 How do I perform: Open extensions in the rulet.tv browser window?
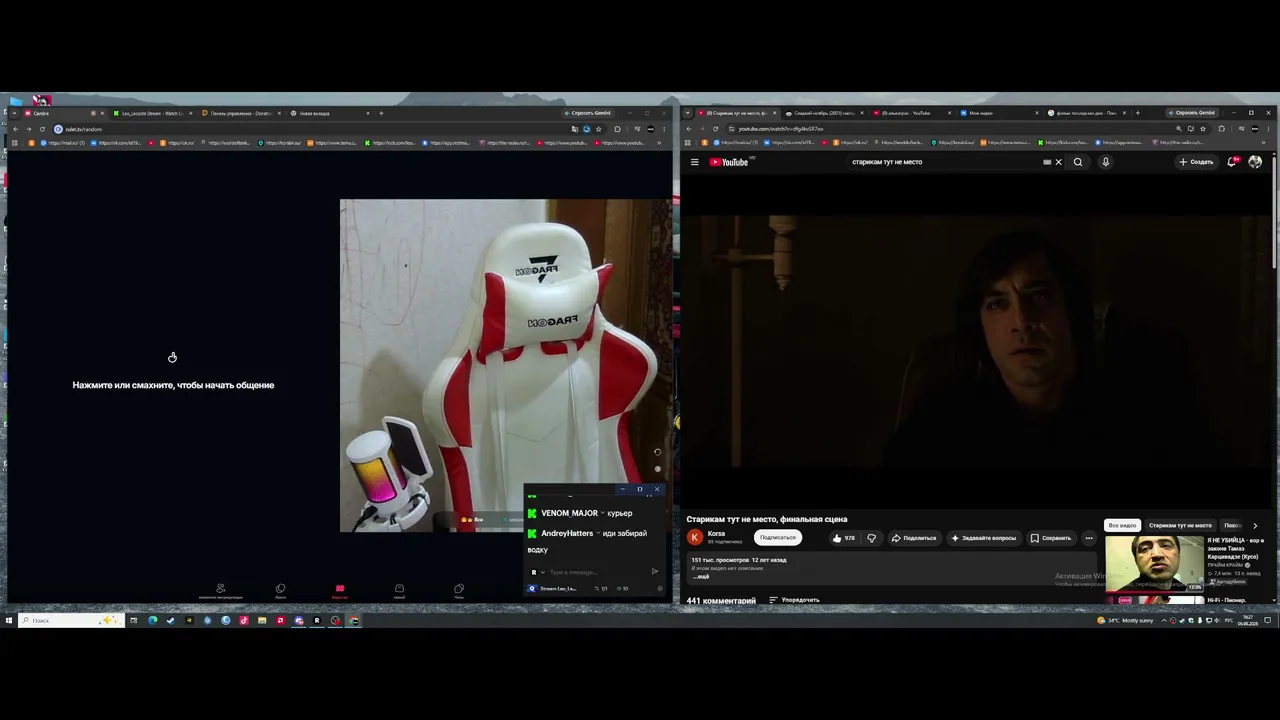pyautogui.click(x=617, y=129)
